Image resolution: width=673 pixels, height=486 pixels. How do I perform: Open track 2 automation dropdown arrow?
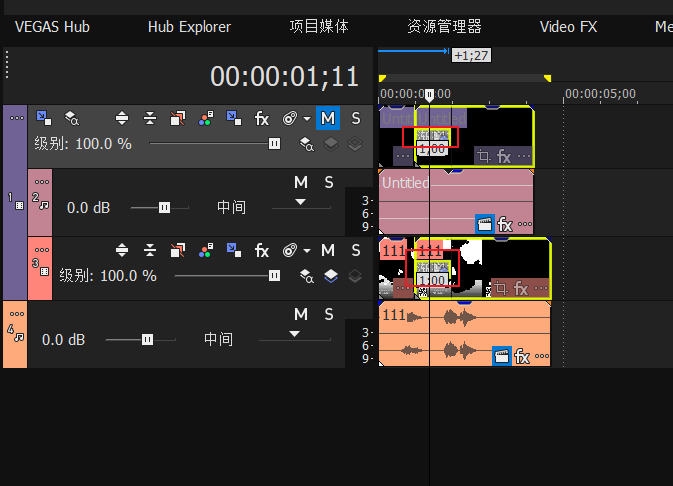tap(300, 201)
